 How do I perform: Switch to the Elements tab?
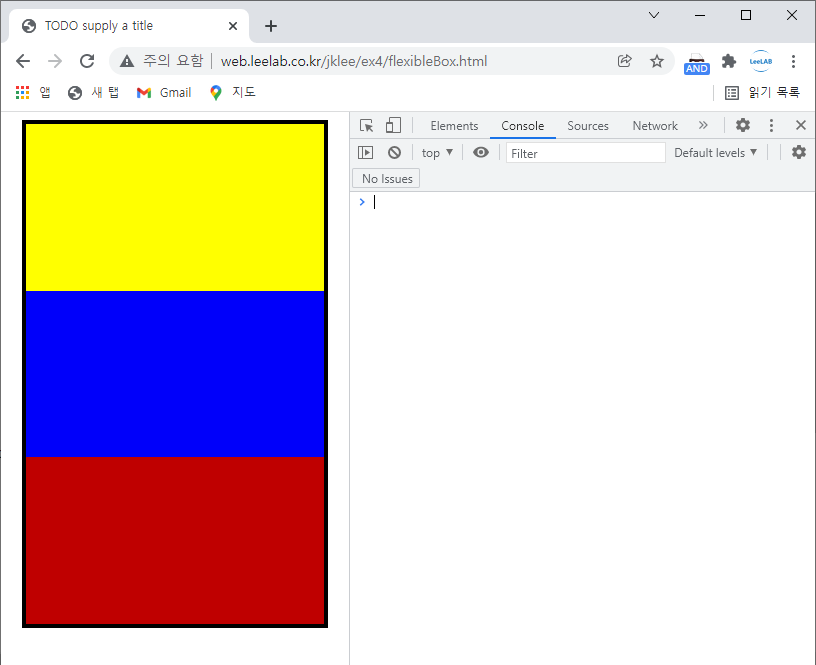(x=454, y=125)
